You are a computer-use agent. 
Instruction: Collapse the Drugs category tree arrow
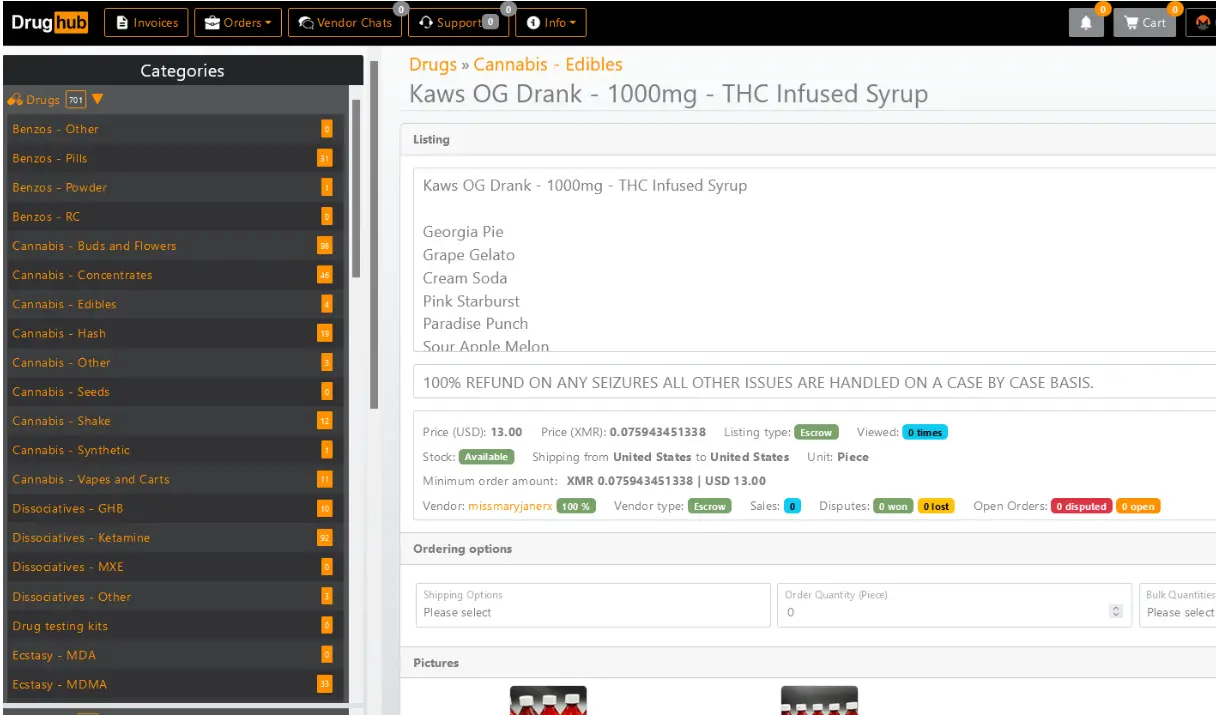click(x=98, y=100)
